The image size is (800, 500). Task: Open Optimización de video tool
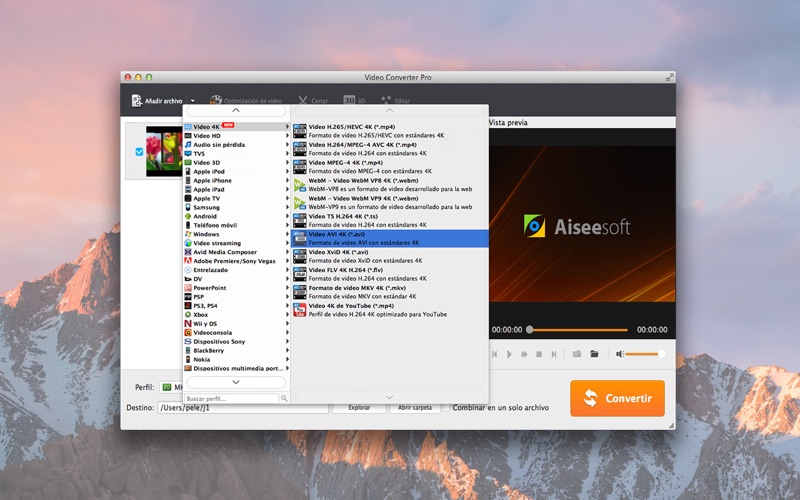(246, 101)
